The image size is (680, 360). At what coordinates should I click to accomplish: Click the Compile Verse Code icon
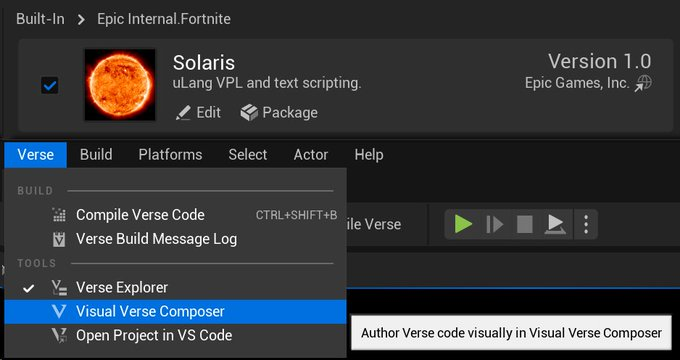point(59,215)
